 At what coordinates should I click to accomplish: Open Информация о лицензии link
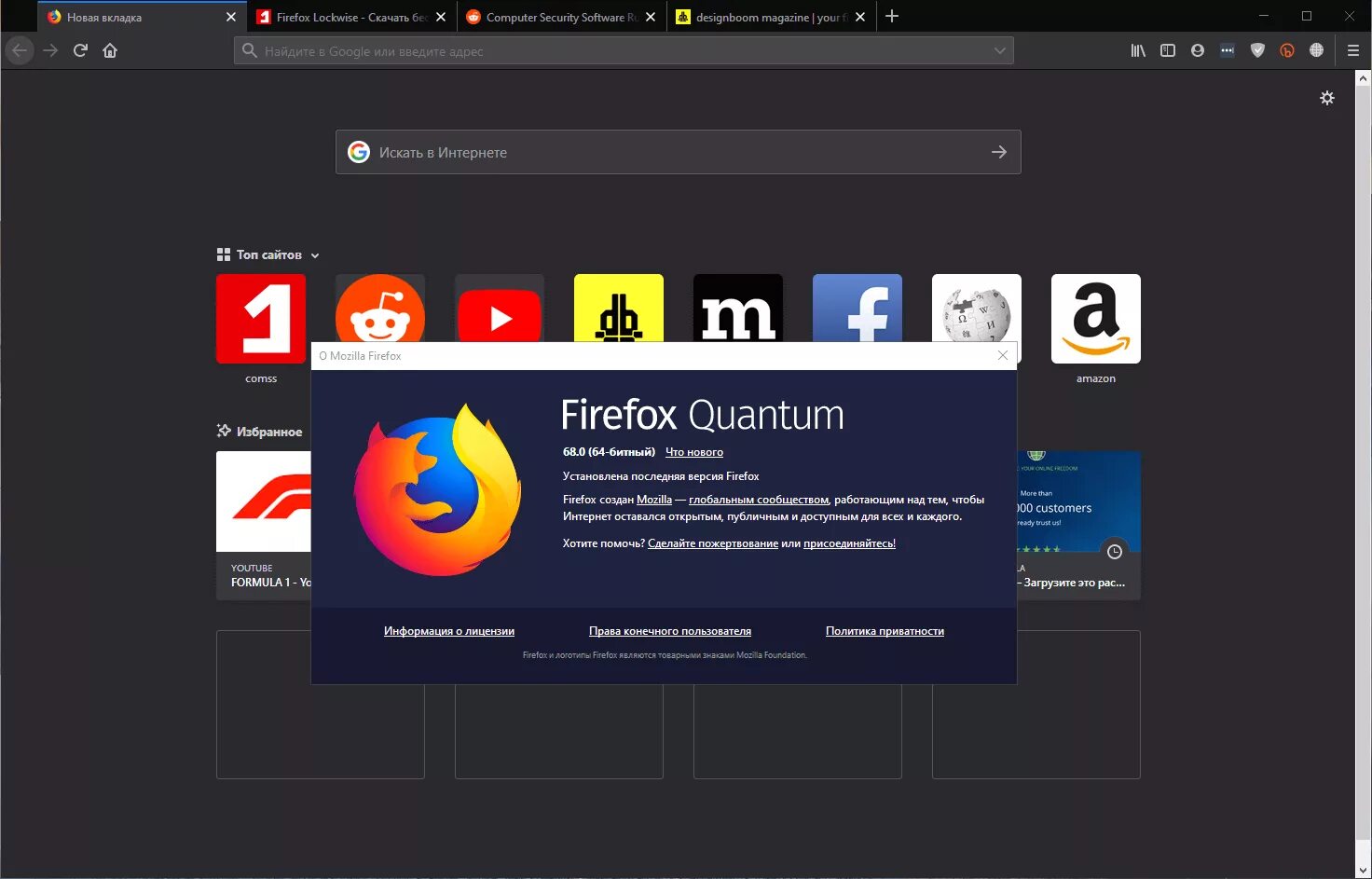tap(449, 631)
